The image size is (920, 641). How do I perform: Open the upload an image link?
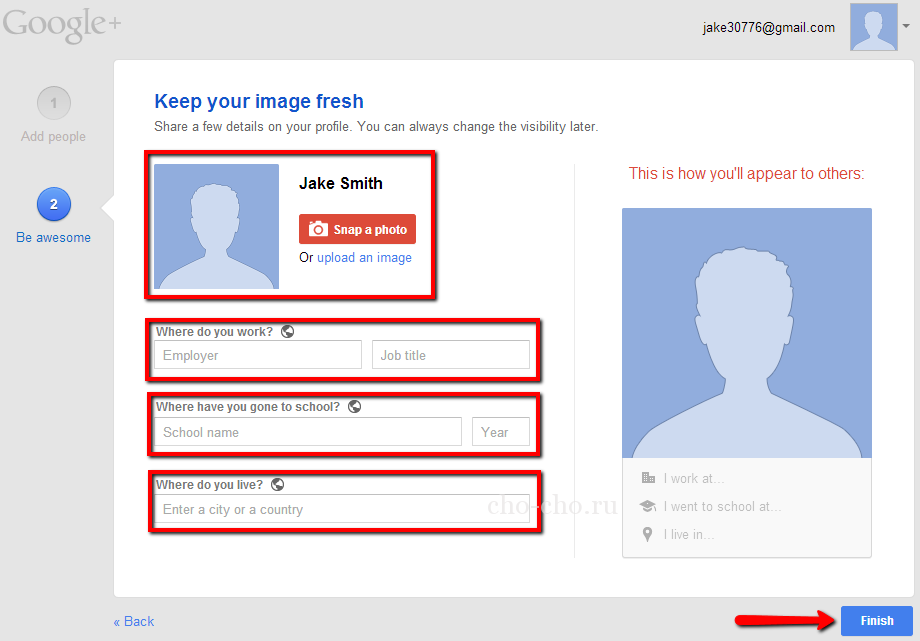click(364, 258)
